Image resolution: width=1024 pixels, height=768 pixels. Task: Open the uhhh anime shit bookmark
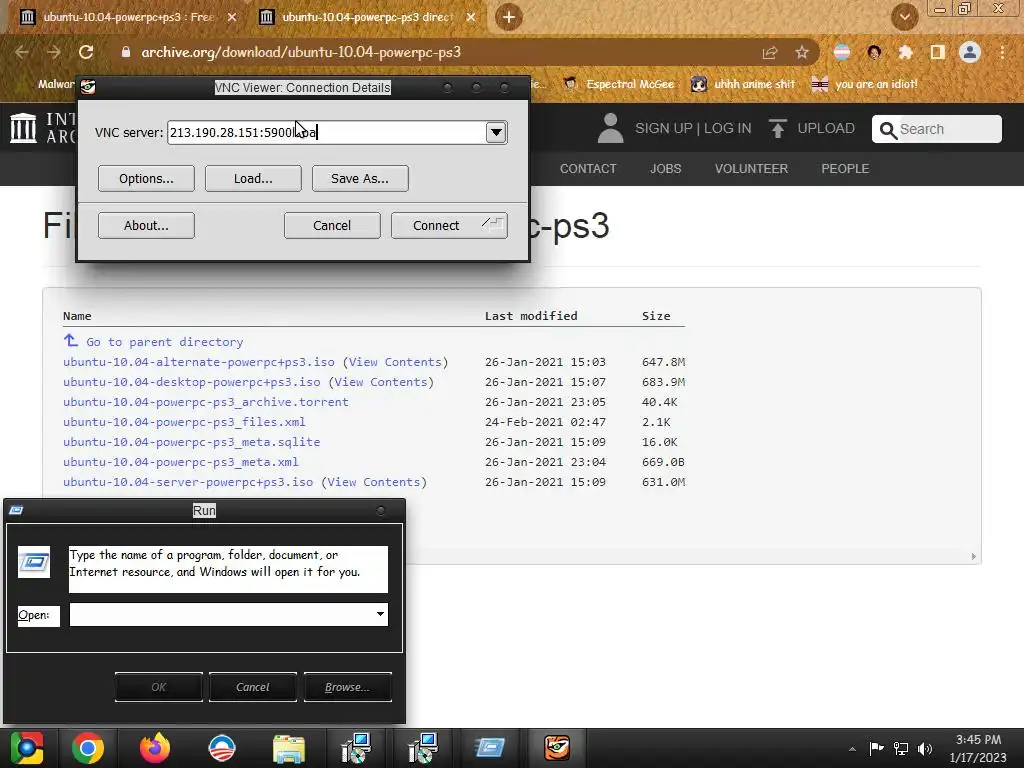coord(743,84)
